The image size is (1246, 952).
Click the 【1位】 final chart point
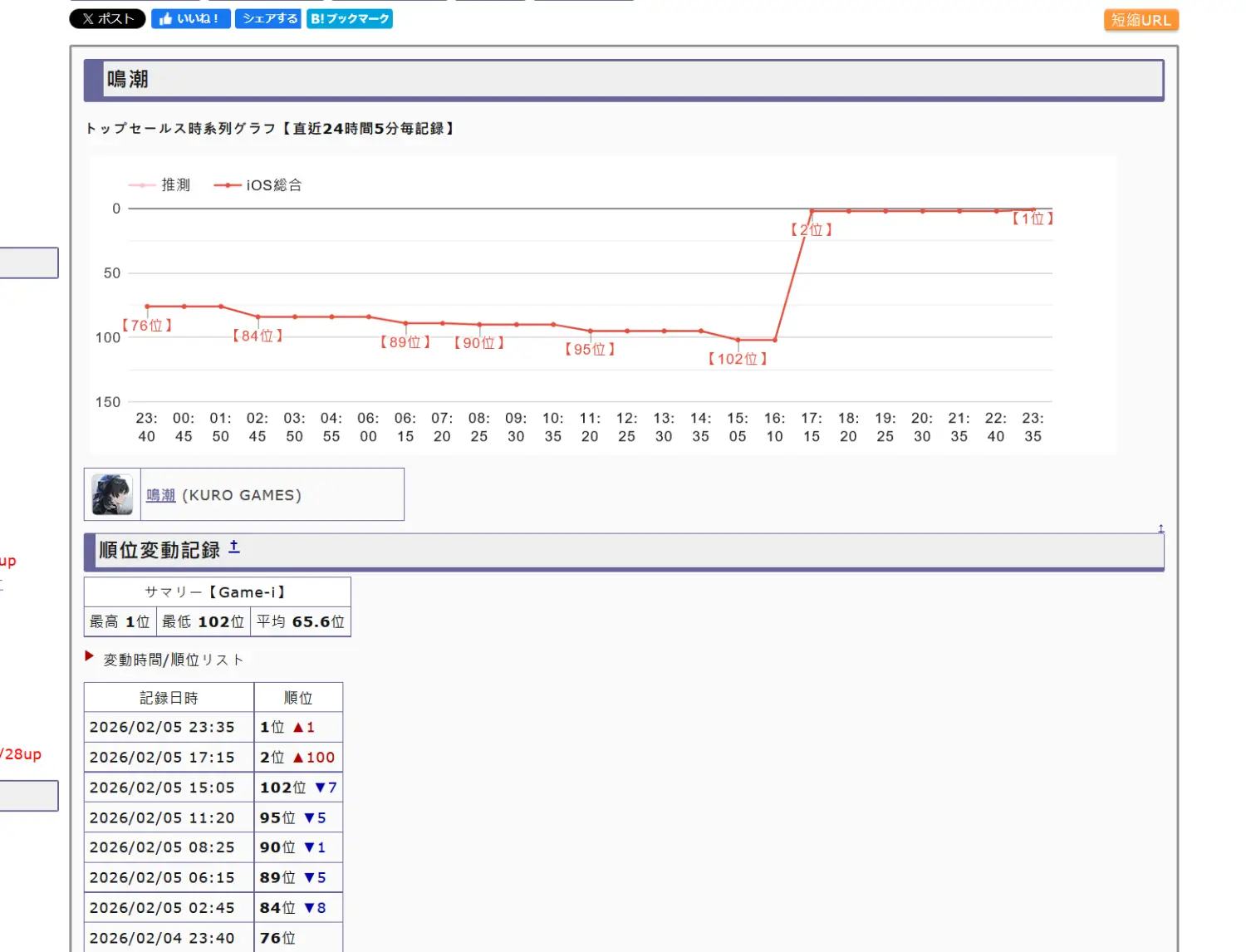pos(1033,210)
